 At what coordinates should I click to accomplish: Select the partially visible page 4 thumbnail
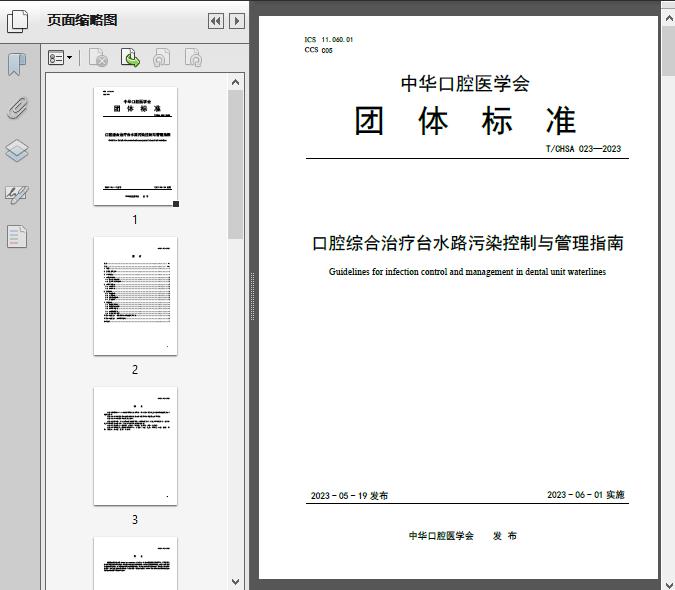tap(135, 563)
